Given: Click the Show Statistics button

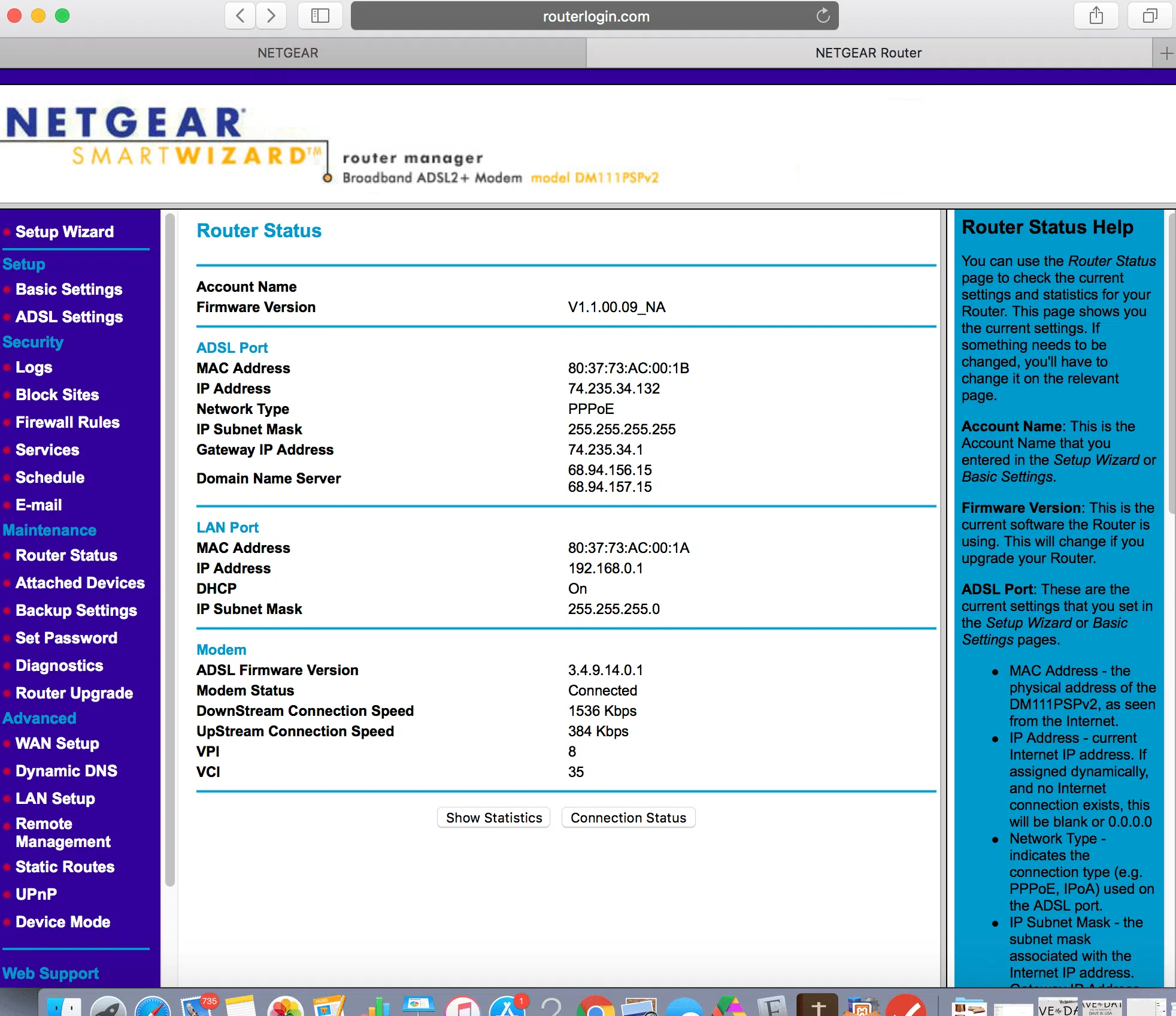Looking at the screenshot, I should tap(494, 818).
